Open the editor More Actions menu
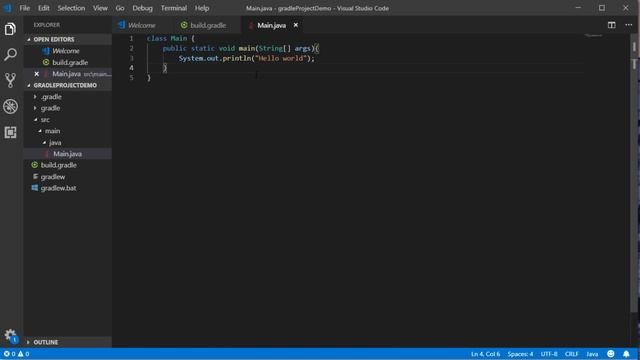The width and height of the screenshot is (640, 360). [x=629, y=25]
